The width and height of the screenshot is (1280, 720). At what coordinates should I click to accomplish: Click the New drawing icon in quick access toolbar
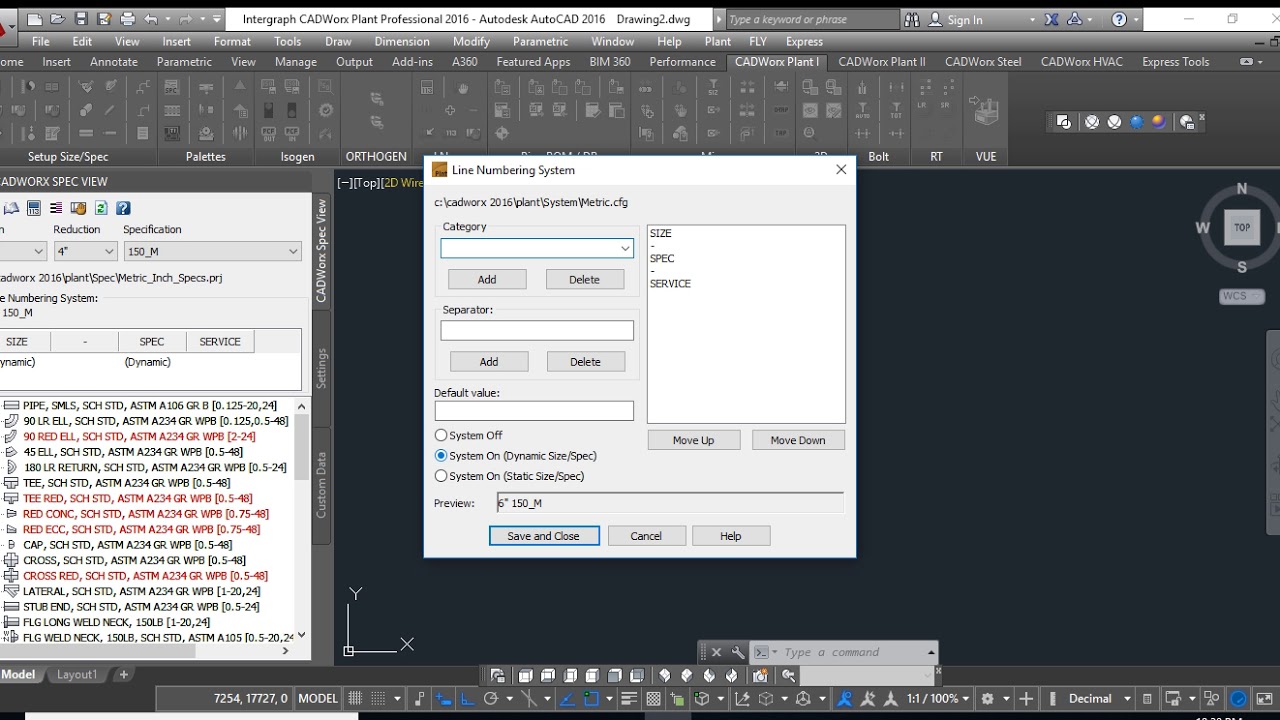click(x=35, y=19)
